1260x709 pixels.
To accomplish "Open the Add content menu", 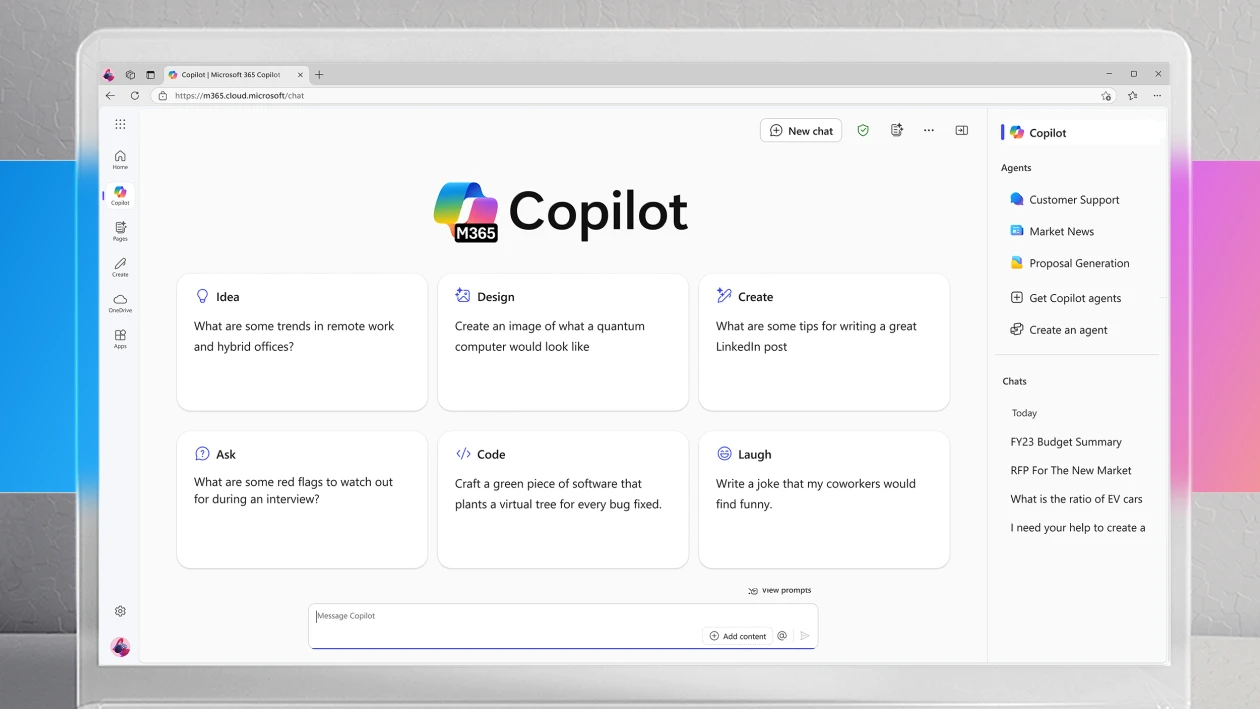I will point(737,635).
